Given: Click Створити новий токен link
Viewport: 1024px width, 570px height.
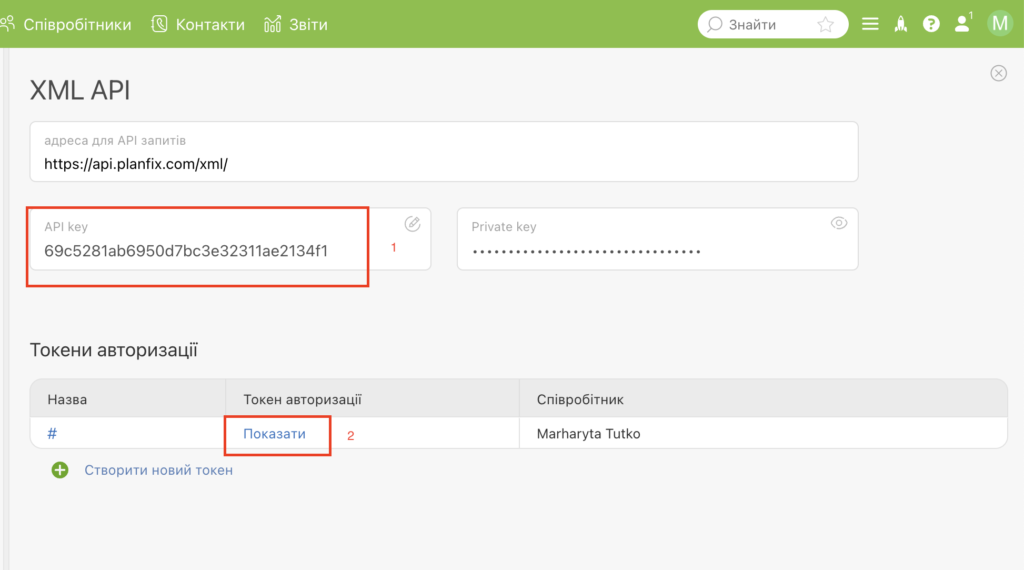Looking at the screenshot, I should [159, 470].
